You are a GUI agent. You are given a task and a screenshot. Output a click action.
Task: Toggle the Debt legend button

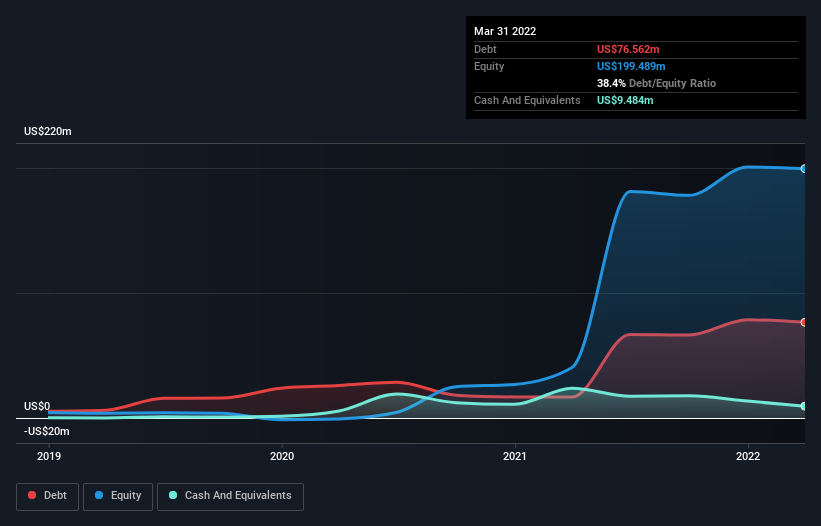coord(47,496)
